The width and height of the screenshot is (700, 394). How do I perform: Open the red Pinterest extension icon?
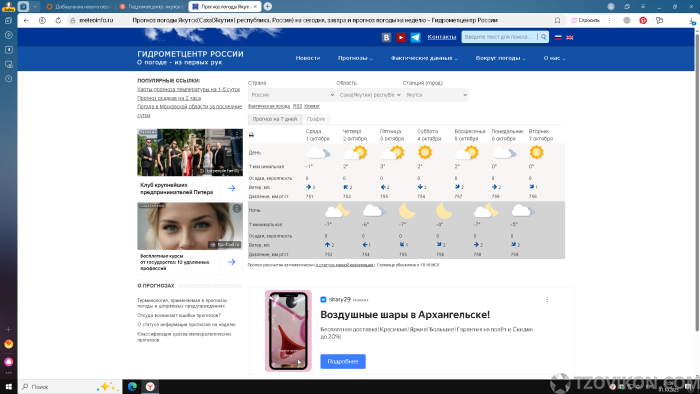(x=643, y=21)
